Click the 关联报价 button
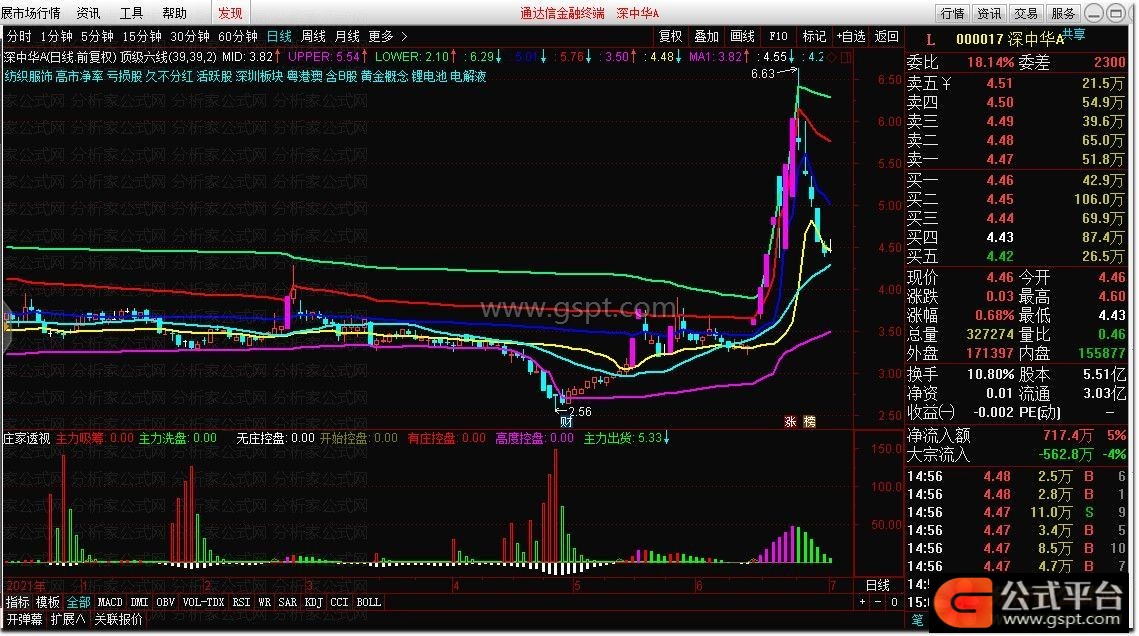Image resolution: width=1139 pixels, height=636 pixels. [118, 619]
